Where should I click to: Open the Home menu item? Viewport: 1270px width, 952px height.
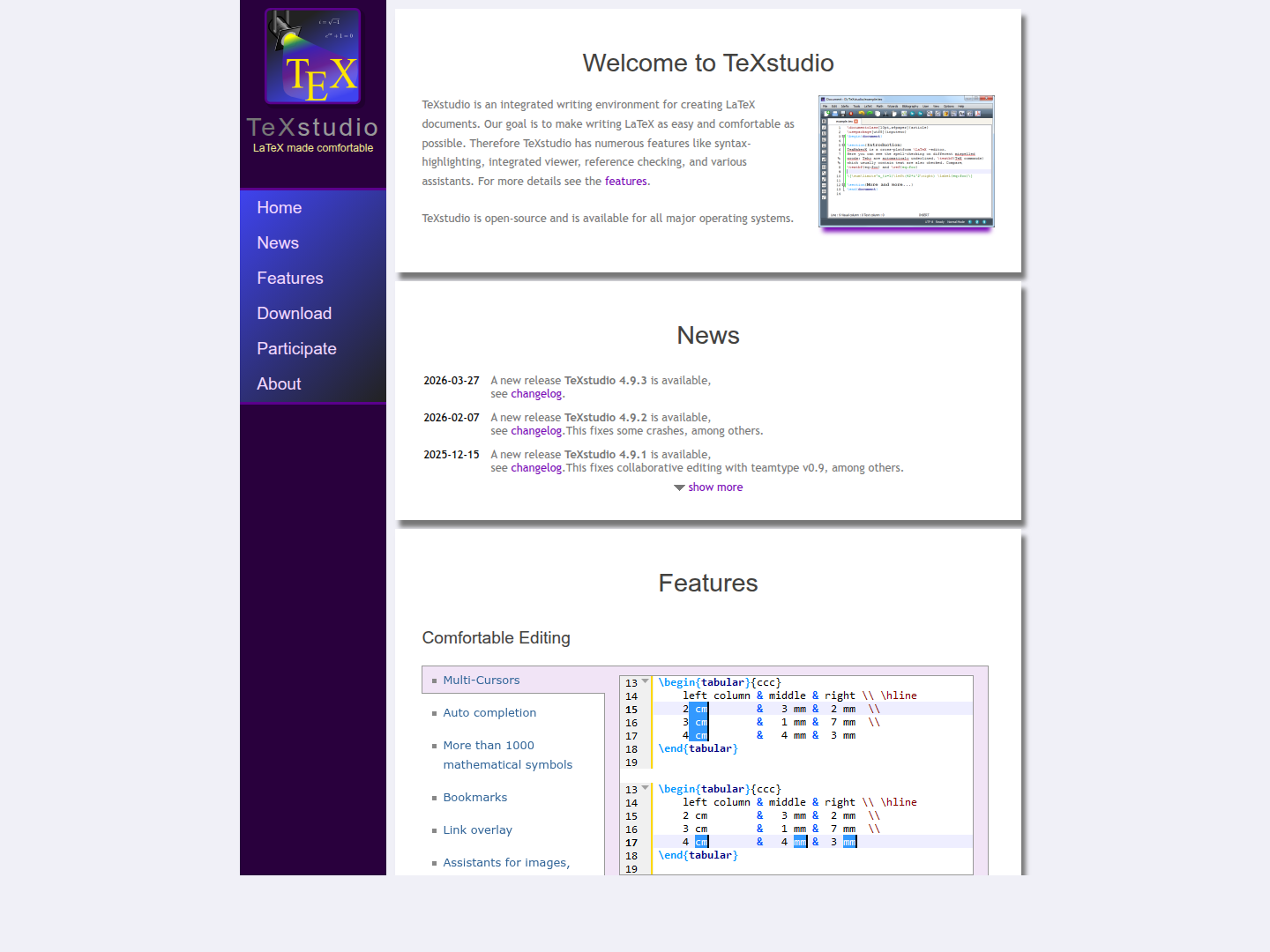click(313, 208)
